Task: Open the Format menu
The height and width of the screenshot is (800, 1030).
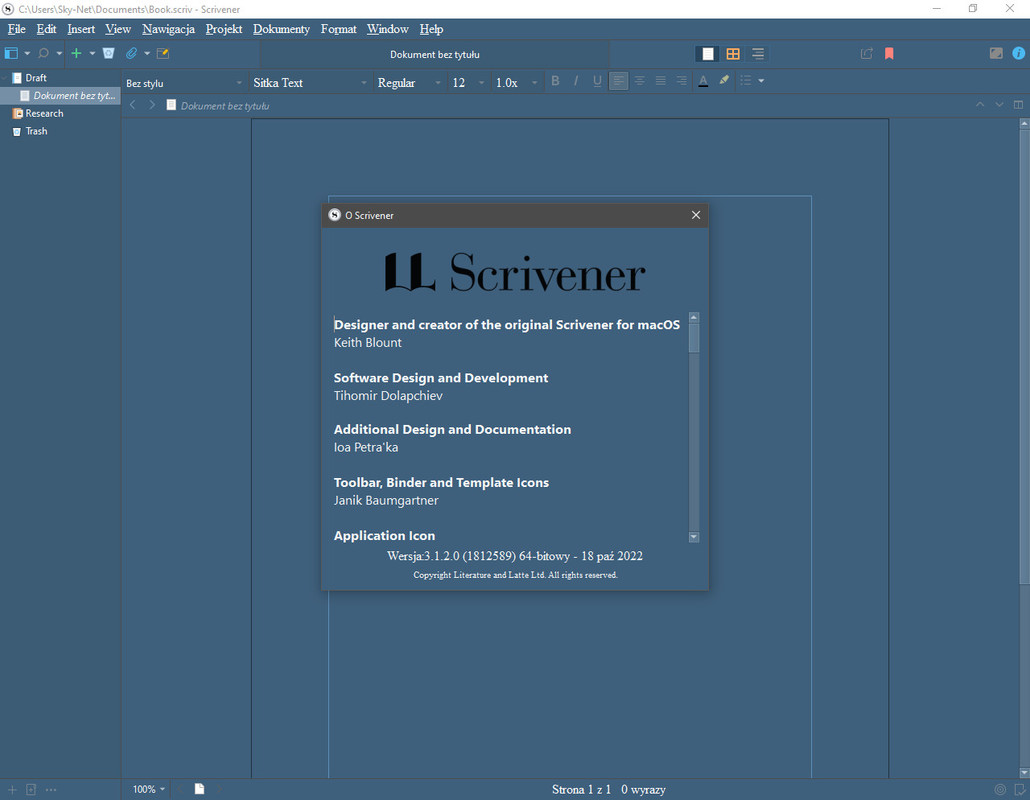Action: coord(338,29)
